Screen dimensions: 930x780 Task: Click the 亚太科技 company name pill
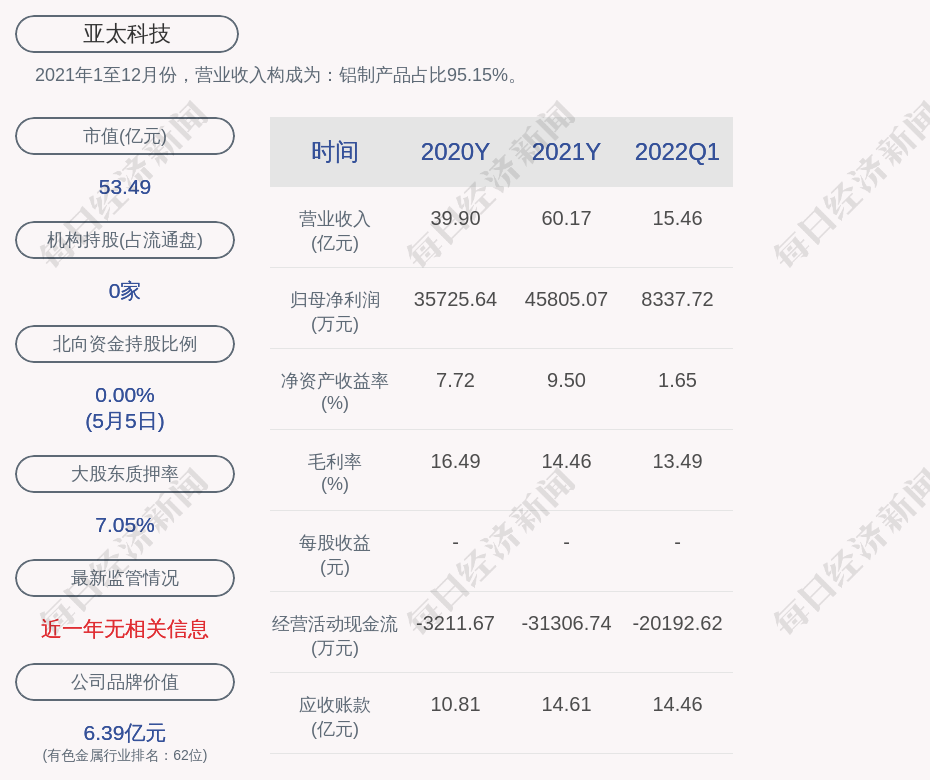(x=126, y=34)
